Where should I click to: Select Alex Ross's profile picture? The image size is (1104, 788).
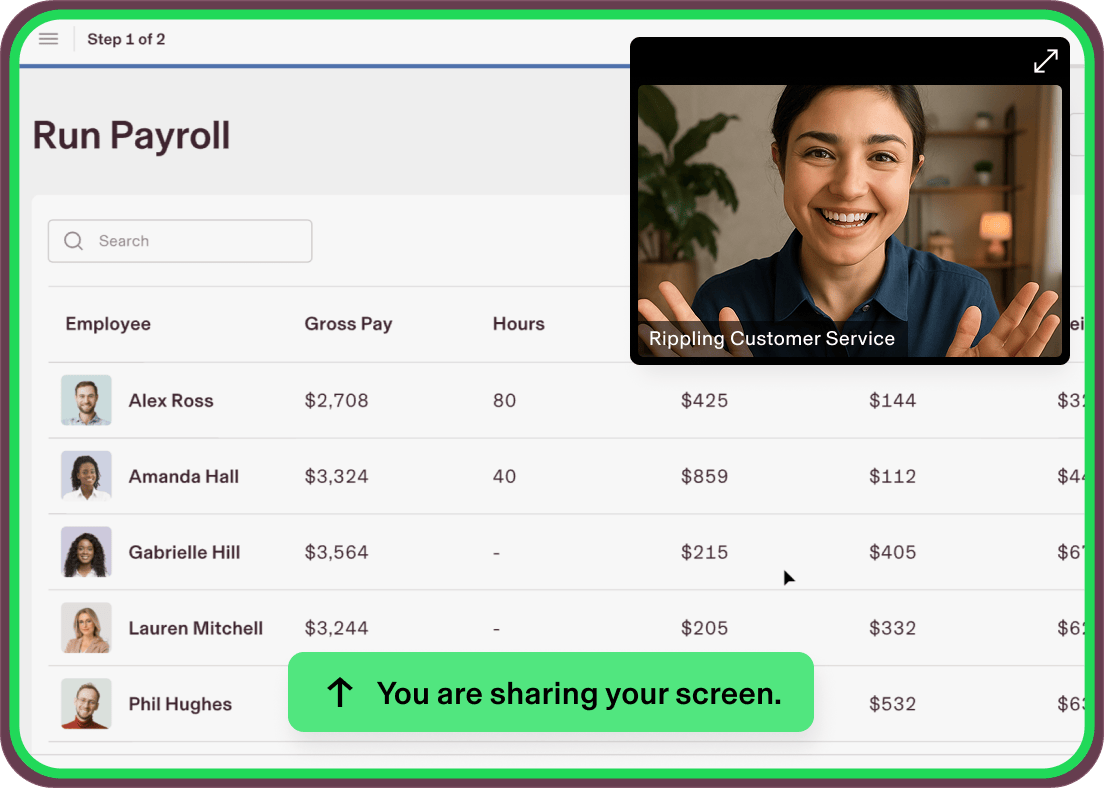(x=86, y=400)
